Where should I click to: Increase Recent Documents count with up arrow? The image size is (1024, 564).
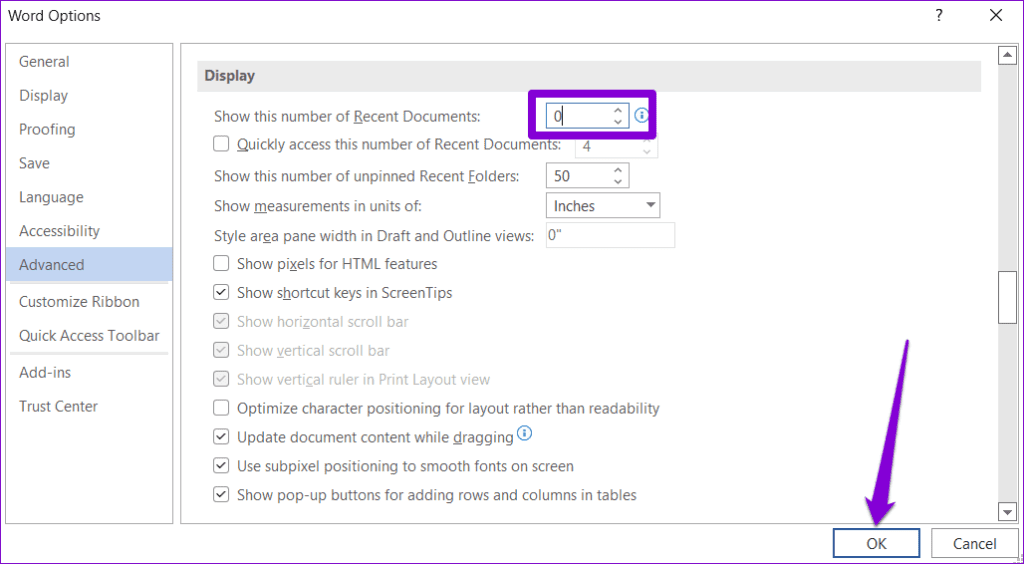pos(618,111)
